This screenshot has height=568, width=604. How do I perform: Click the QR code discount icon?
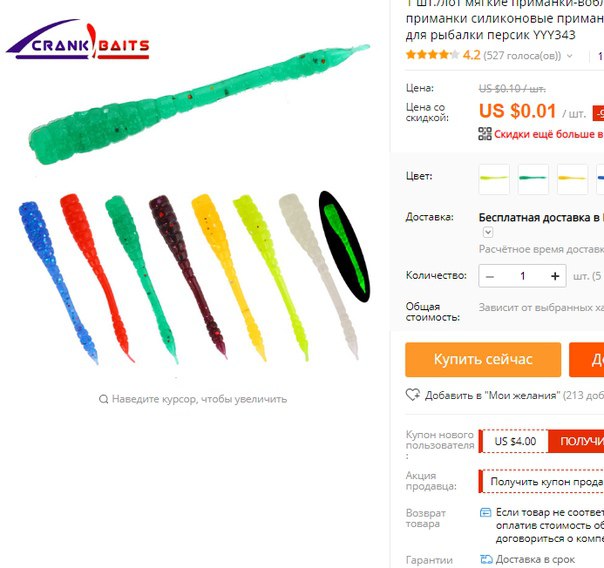pos(485,134)
